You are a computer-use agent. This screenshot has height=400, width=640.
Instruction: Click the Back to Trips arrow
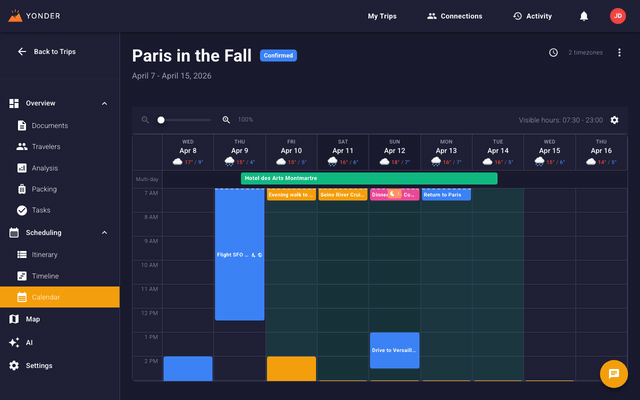[22, 51]
